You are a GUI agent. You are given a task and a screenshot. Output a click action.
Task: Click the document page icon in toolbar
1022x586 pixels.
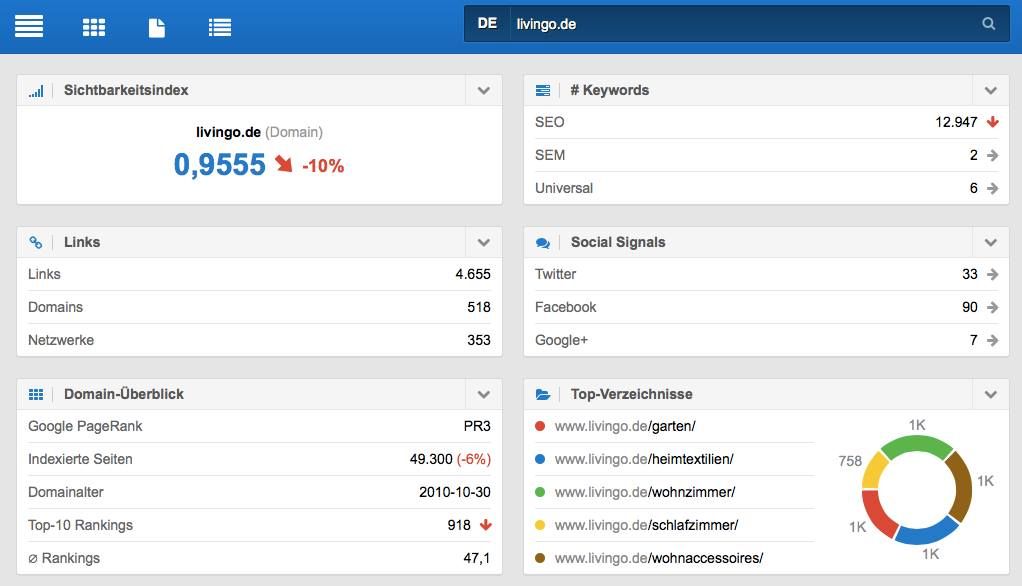pyautogui.click(x=157, y=27)
